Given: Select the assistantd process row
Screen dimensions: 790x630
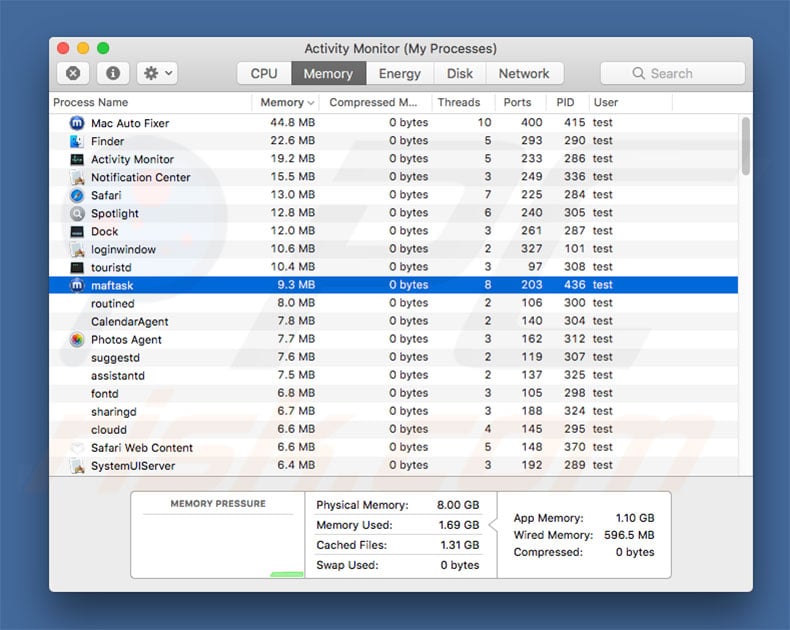Looking at the screenshot, I should click(393, 375).
